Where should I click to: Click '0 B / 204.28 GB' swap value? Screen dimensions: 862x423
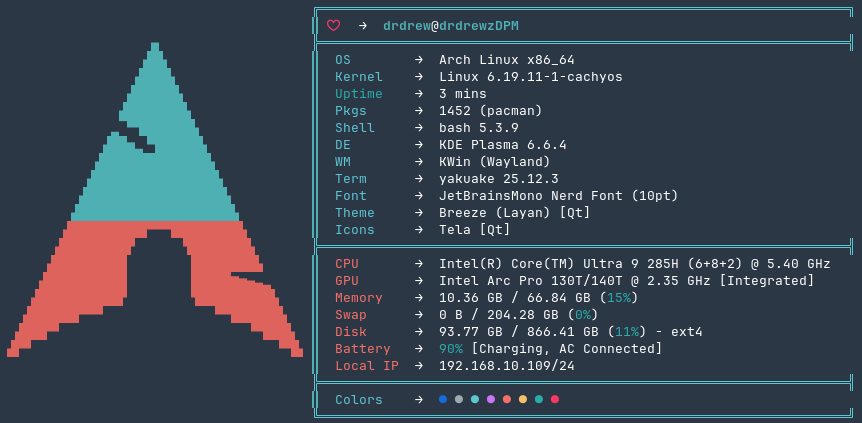pyautogui.click(x=499, y=315)
